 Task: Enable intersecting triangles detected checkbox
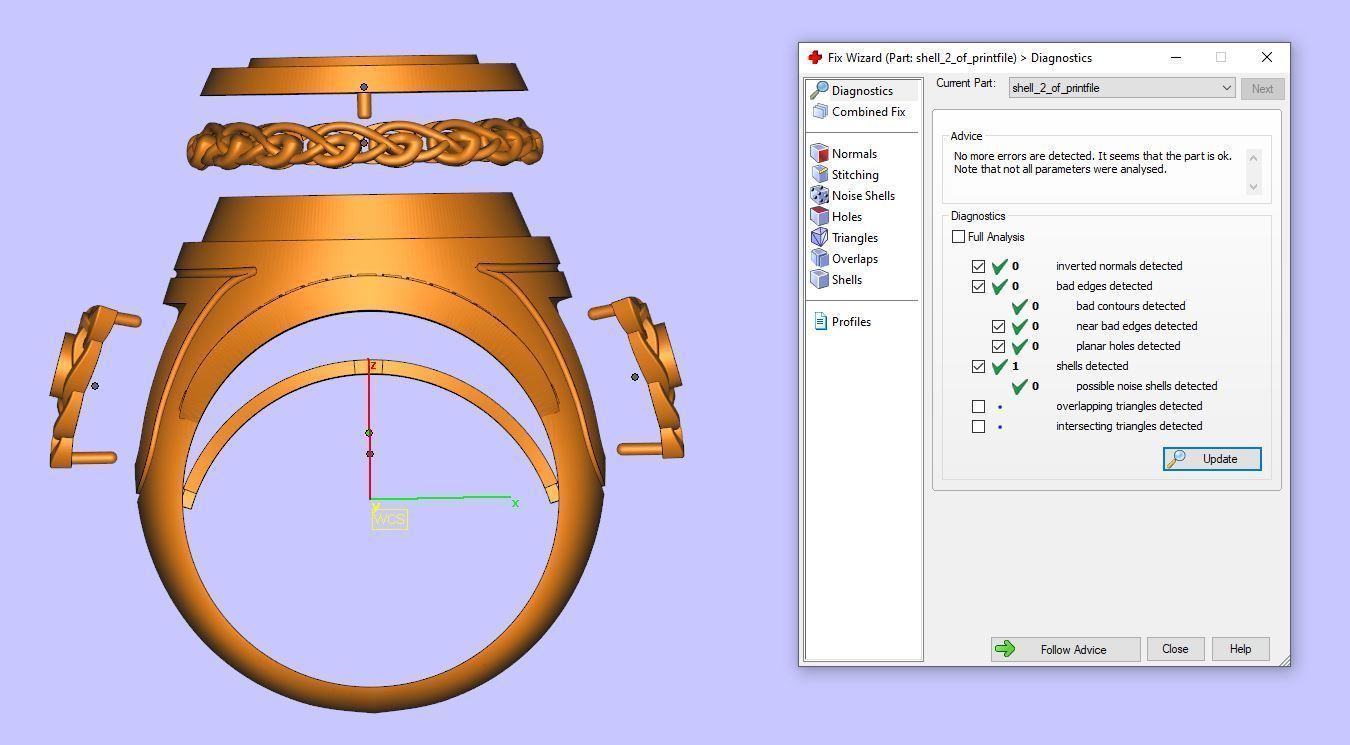(x=978, y=426)
